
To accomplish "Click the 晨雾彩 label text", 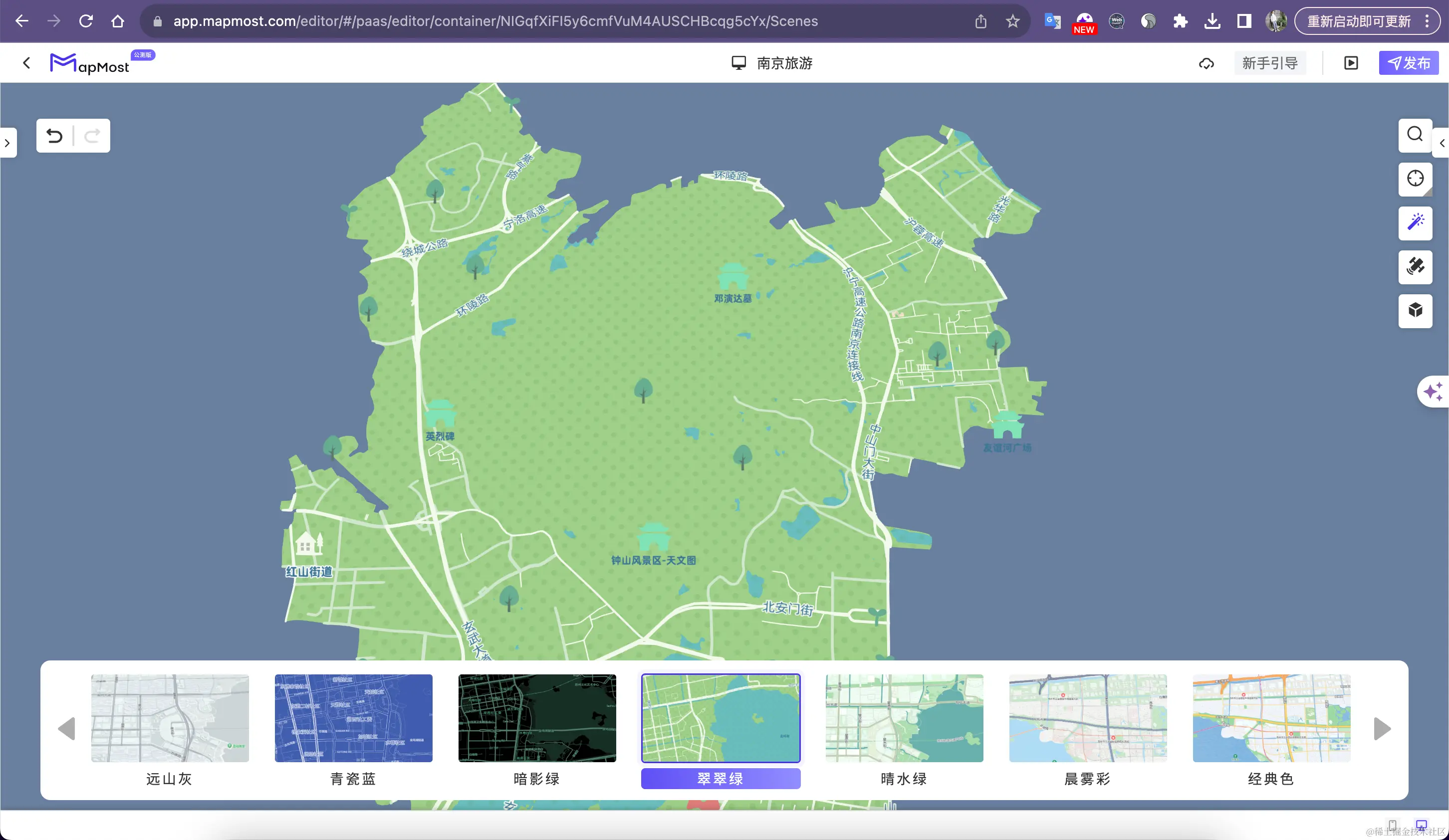I will pos(1087,779).
